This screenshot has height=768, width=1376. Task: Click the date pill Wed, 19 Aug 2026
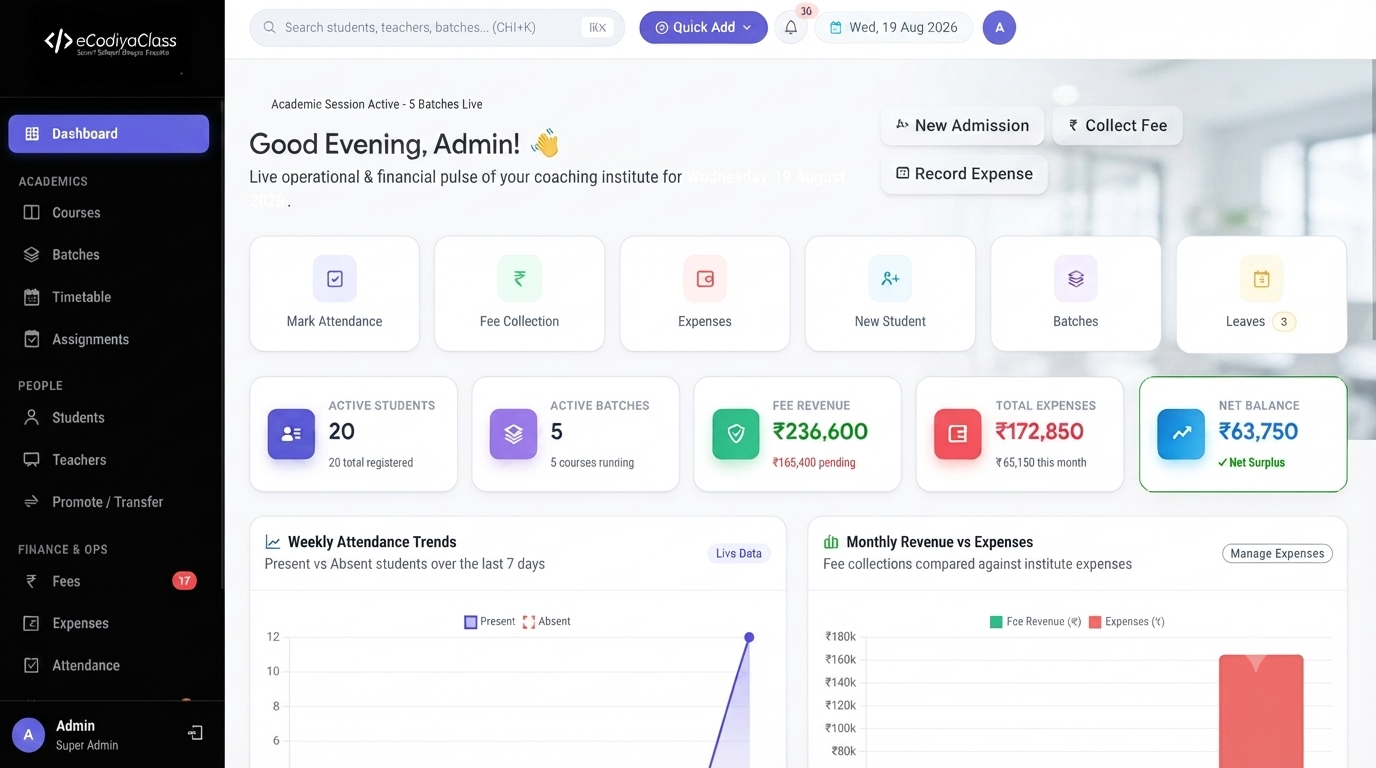pos(894,28)
